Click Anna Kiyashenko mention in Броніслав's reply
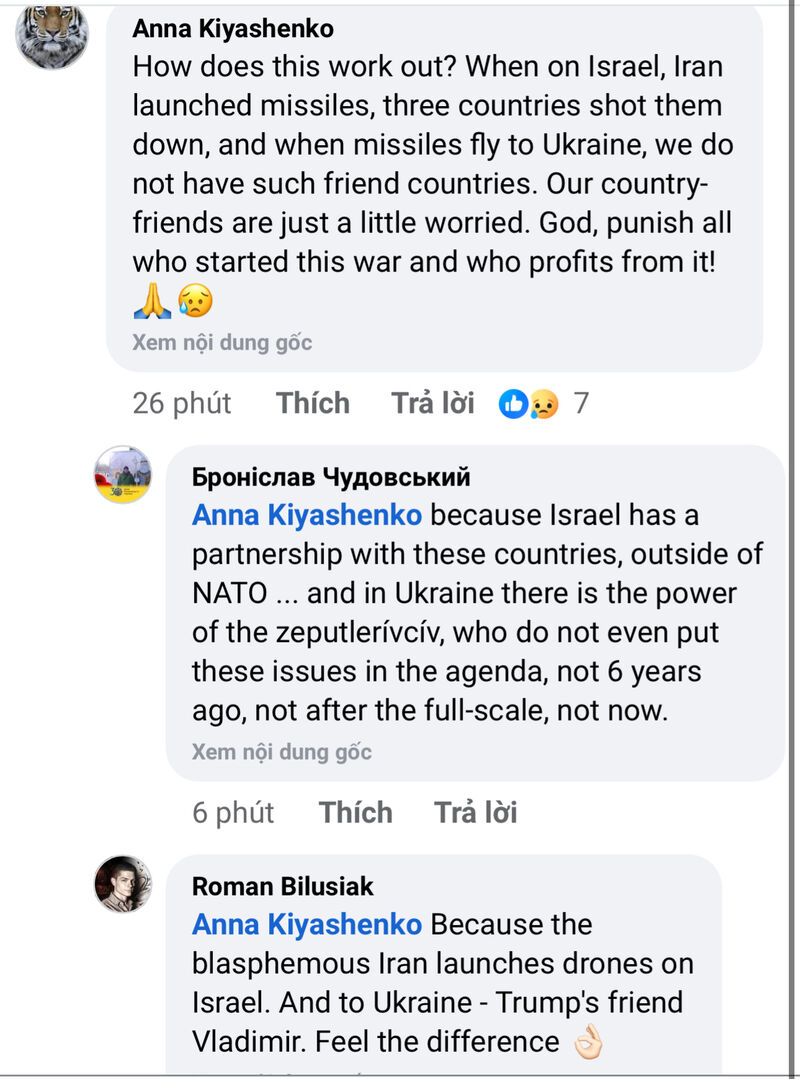800x1079 pixels. (x=306, y=516)
